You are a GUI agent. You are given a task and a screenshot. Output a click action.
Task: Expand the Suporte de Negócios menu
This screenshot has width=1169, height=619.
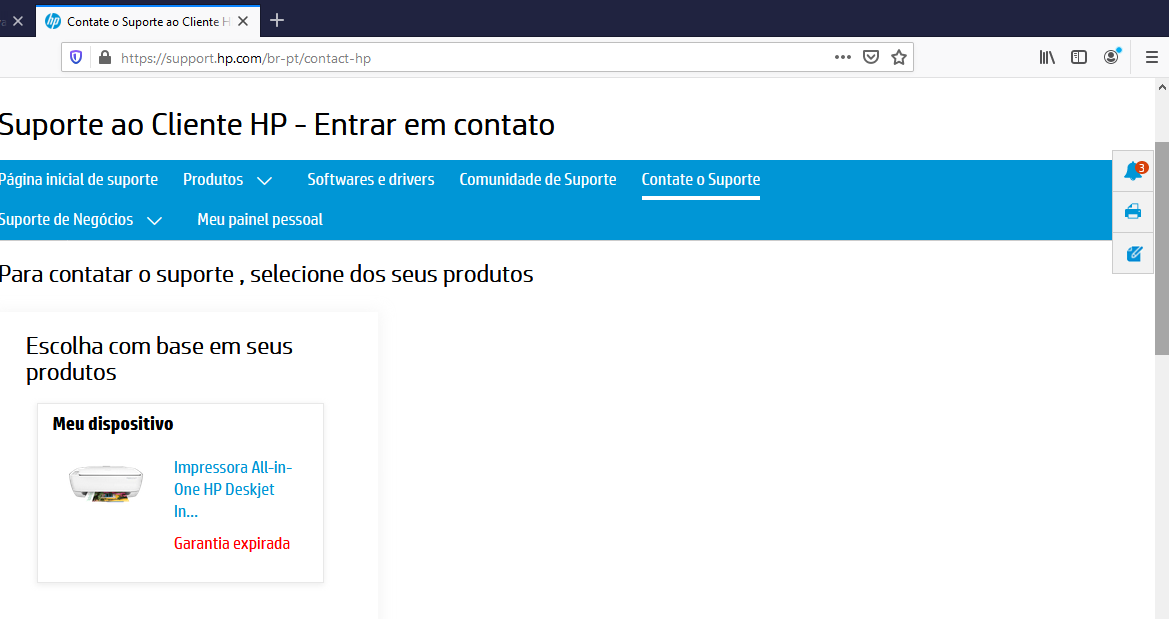tap(81, 220)
